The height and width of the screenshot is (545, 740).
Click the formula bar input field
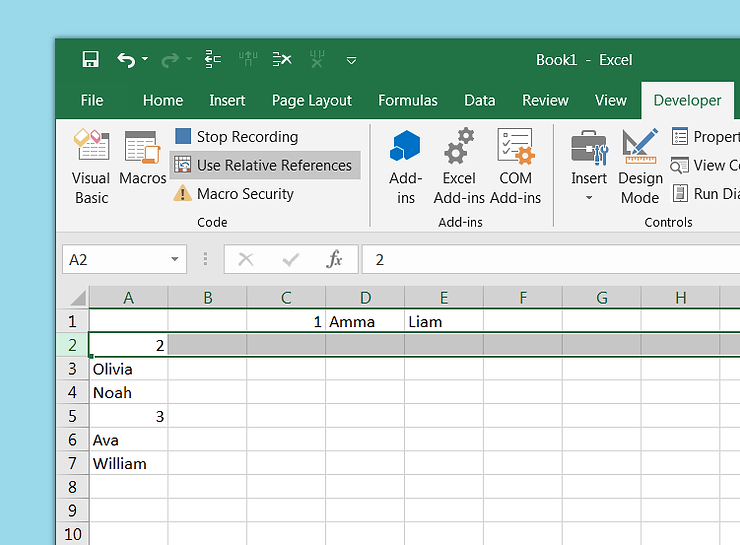(x=550, y=260)
